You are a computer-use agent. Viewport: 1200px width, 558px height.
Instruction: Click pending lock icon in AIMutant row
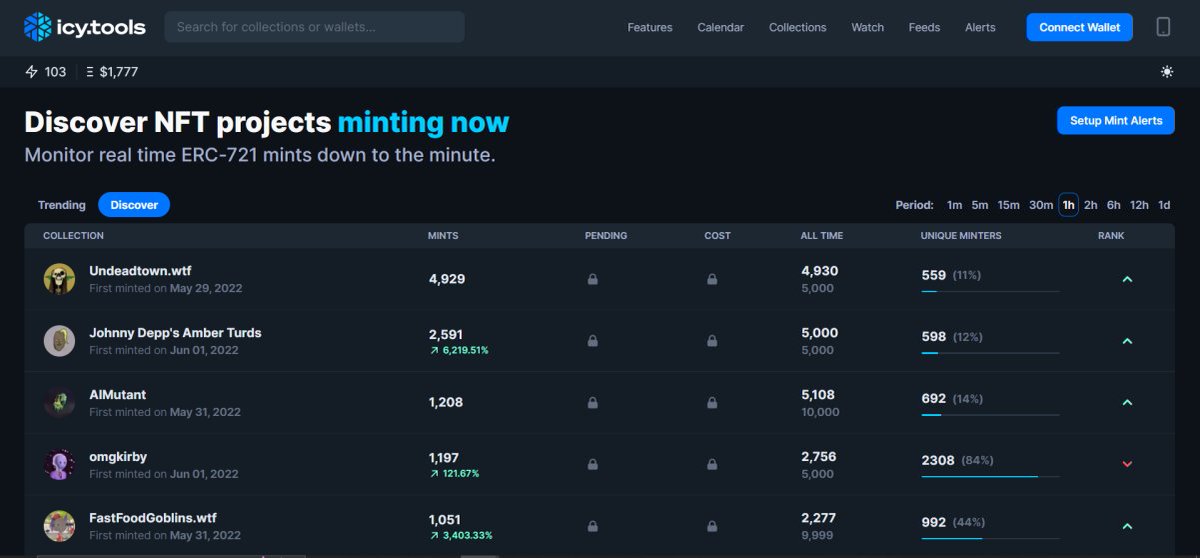592,403
